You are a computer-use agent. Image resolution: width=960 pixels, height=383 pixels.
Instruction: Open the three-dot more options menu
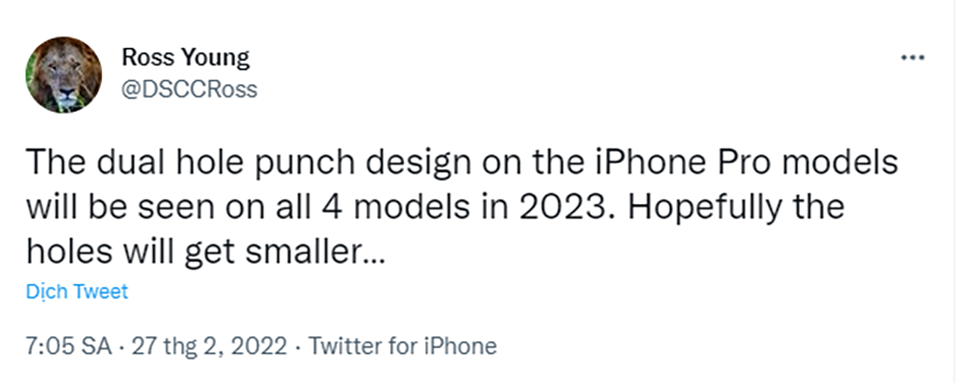point(913,59)
